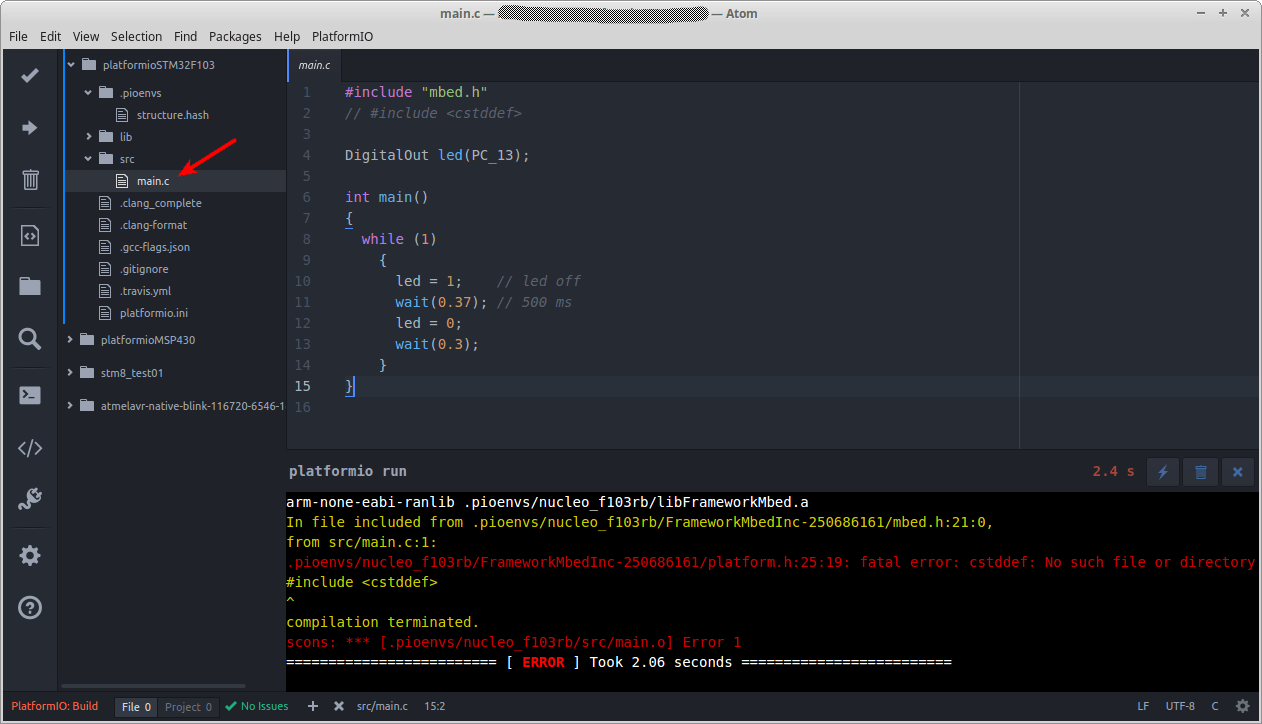Open the Edit menu
The image size is (1262, 724).
[50, 36]
